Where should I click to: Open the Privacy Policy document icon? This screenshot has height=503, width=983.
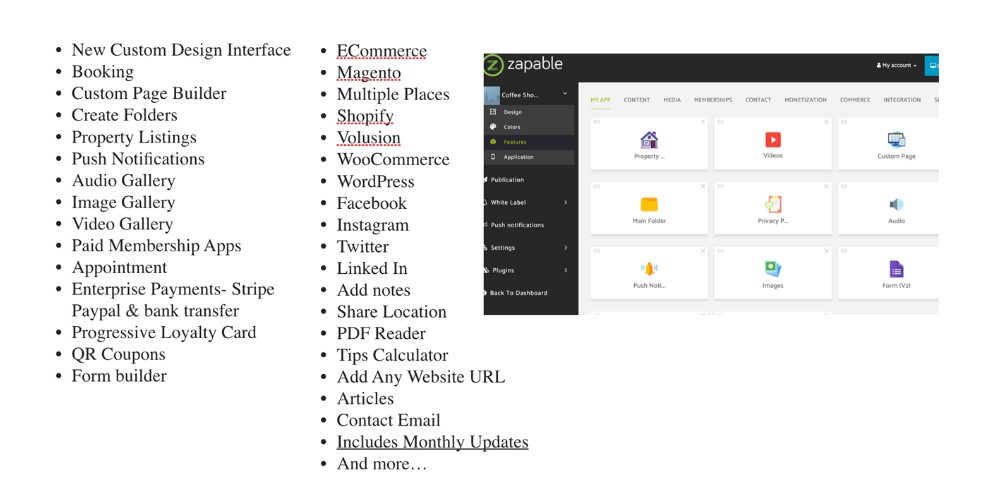tap(772, 204)
